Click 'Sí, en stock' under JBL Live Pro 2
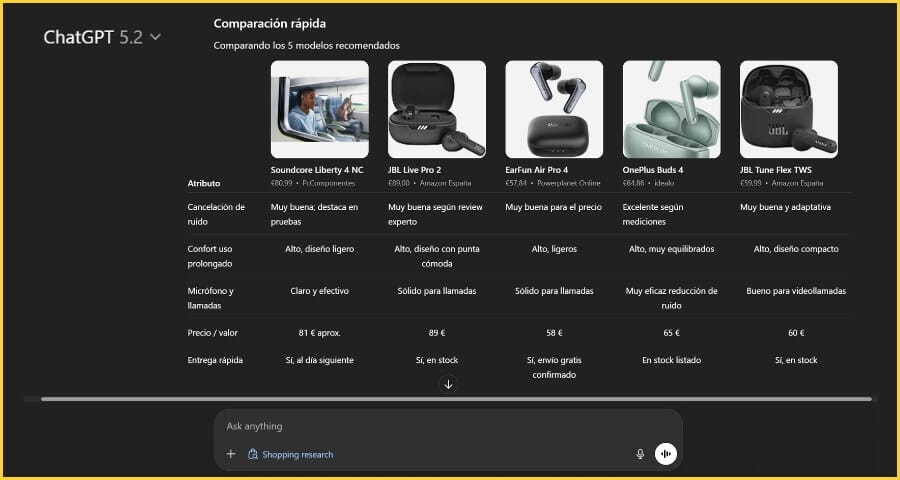The image size is (900, 480). (x=437, y=361)
